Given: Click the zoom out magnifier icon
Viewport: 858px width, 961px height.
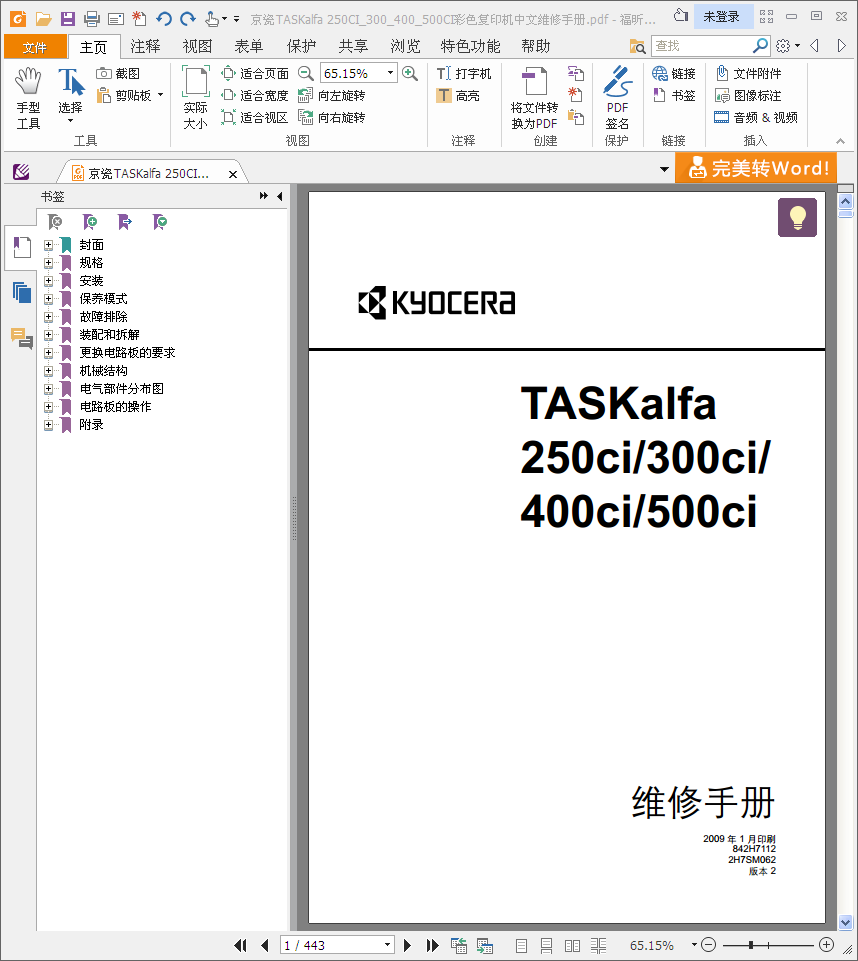Looking at the screenshot, I should pyautogui.click(x=305, y=74).
